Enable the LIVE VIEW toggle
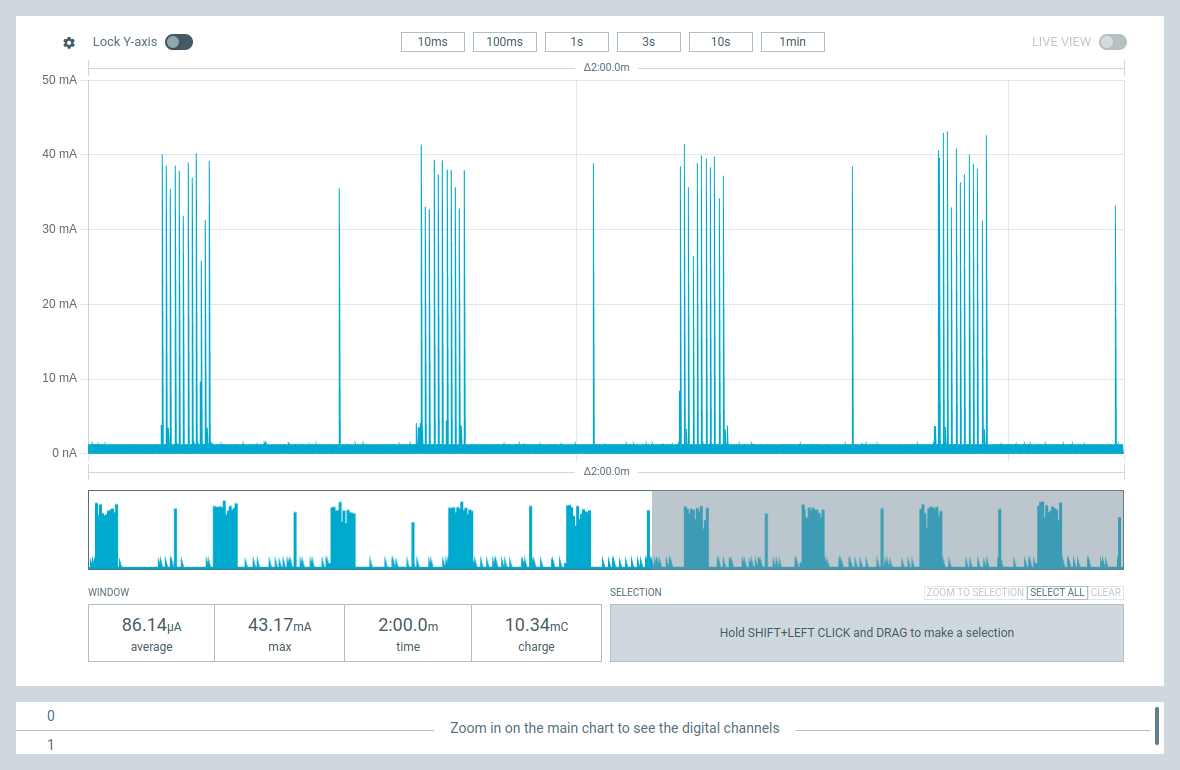1180x770 pixels. click(x=1112, y=42)
